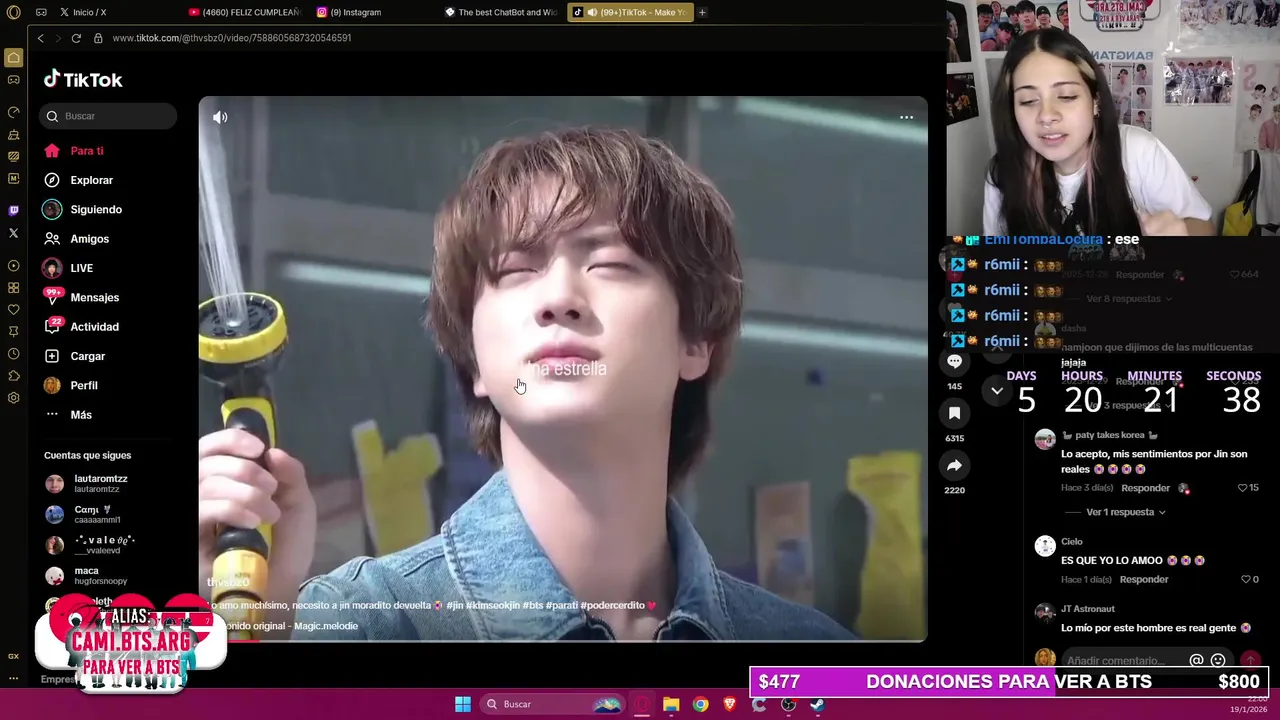Open Twitch in Opera sidebar
The image size is (1280, 720).
(13, 211)
